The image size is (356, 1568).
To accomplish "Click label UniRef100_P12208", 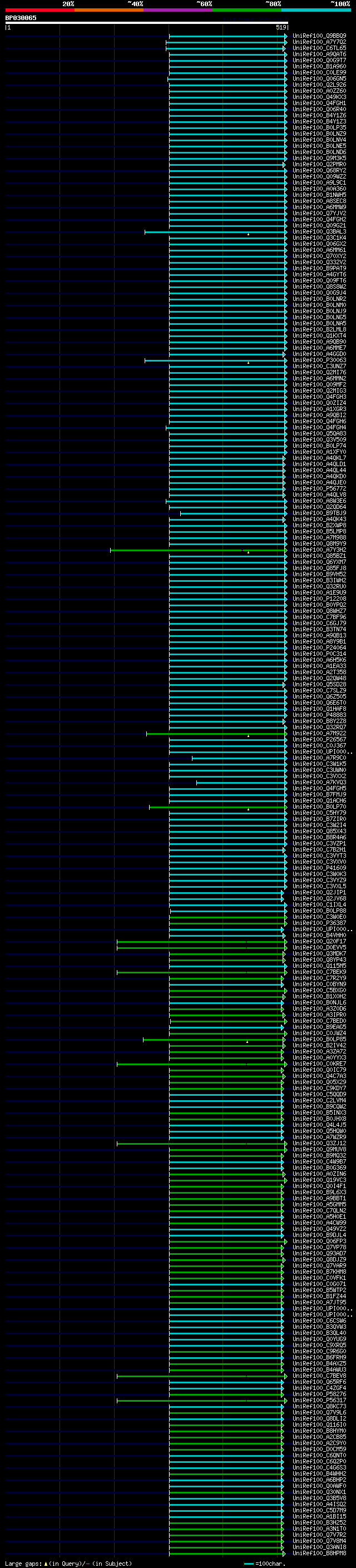I will (x=319, y=599).
